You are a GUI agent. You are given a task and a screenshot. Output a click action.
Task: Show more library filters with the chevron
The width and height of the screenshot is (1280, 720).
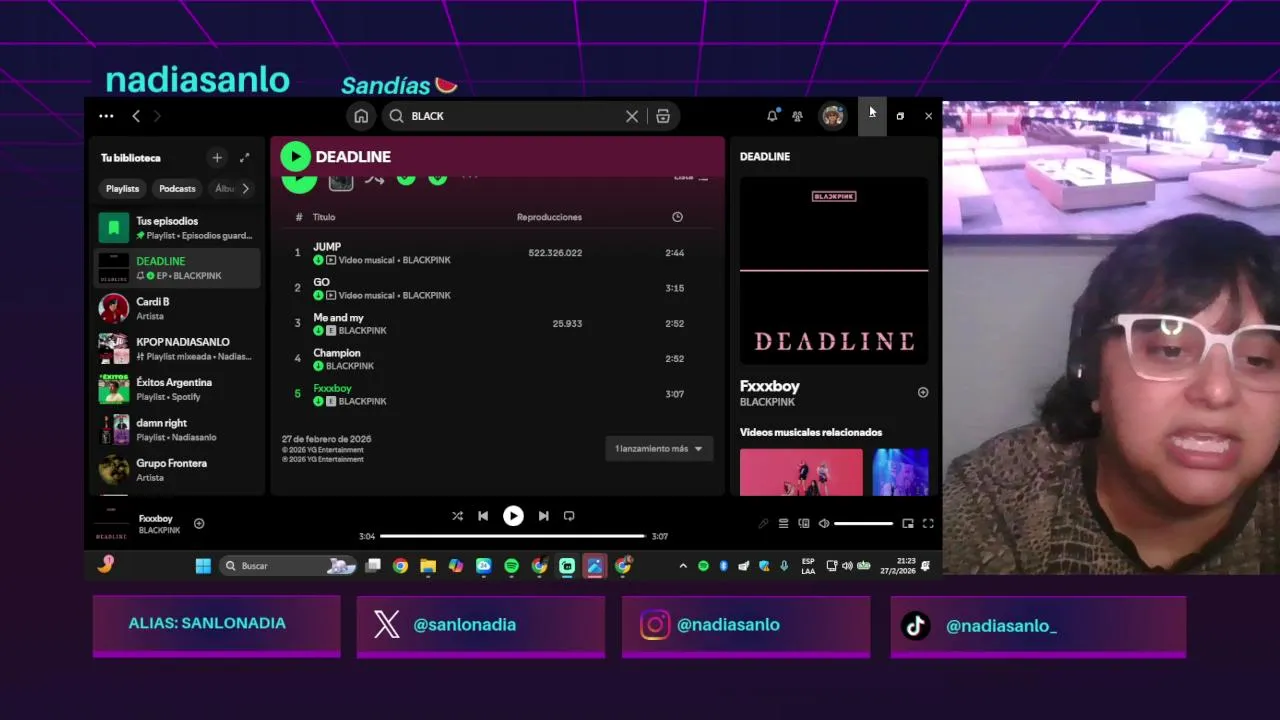tap(245, 188)
